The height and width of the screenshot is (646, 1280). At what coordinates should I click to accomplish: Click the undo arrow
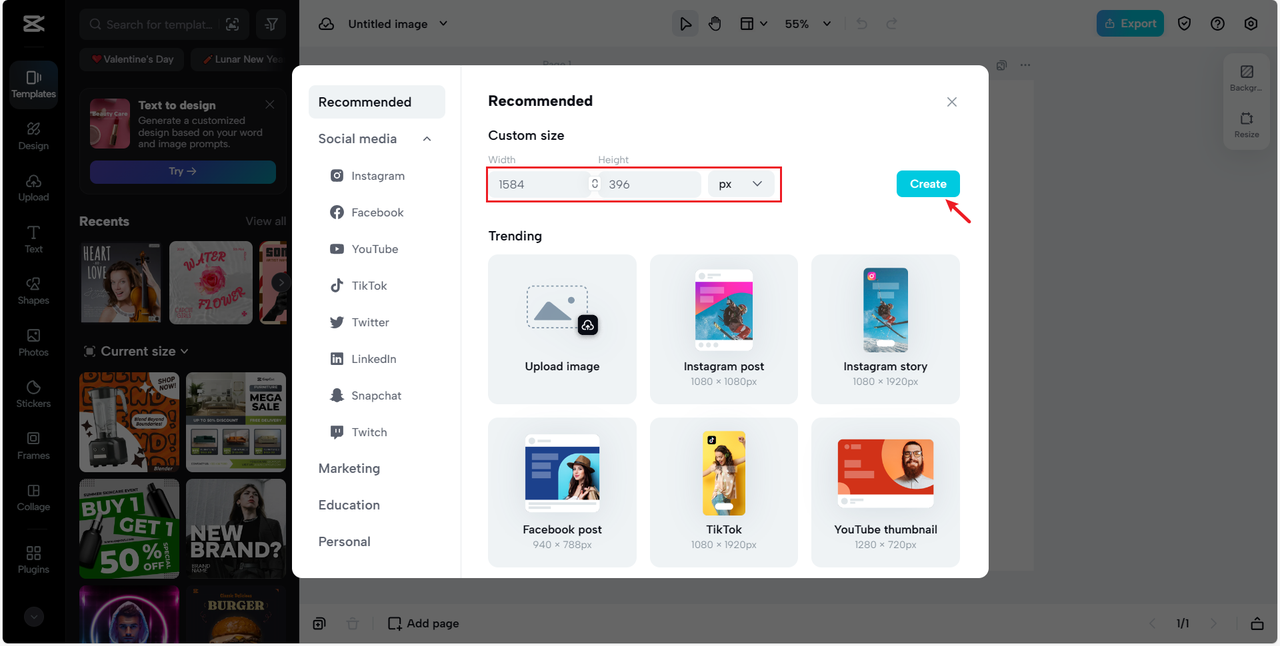(862, 24)
